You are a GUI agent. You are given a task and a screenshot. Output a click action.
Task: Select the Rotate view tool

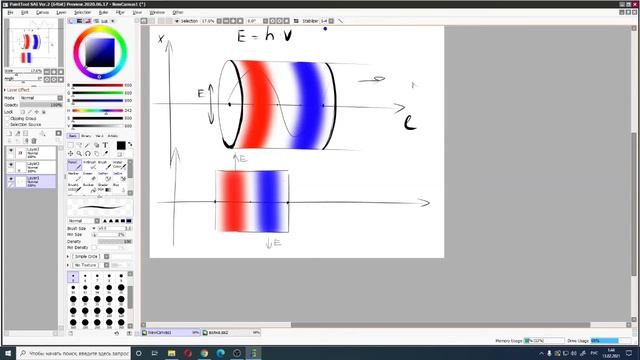(x=88, y=153)
